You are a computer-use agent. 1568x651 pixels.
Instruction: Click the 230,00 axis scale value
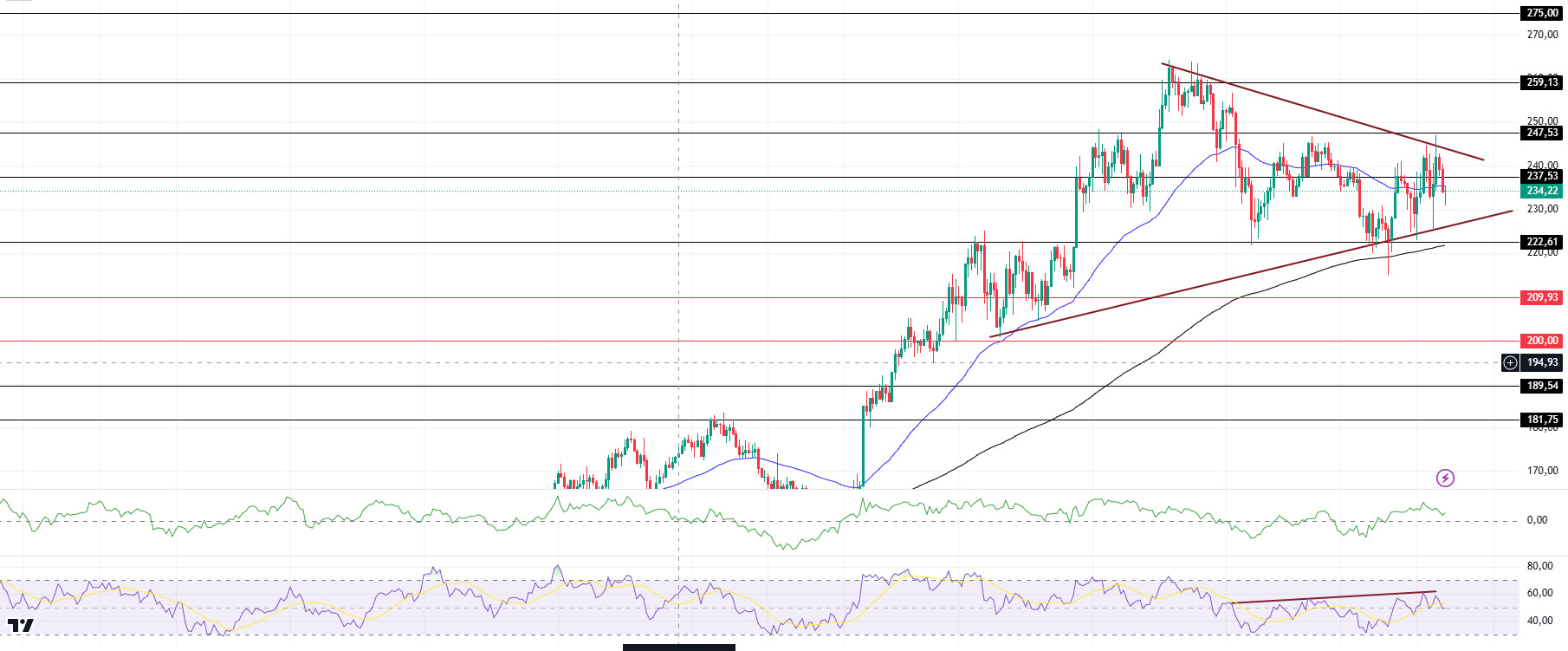pos(1542,209)
